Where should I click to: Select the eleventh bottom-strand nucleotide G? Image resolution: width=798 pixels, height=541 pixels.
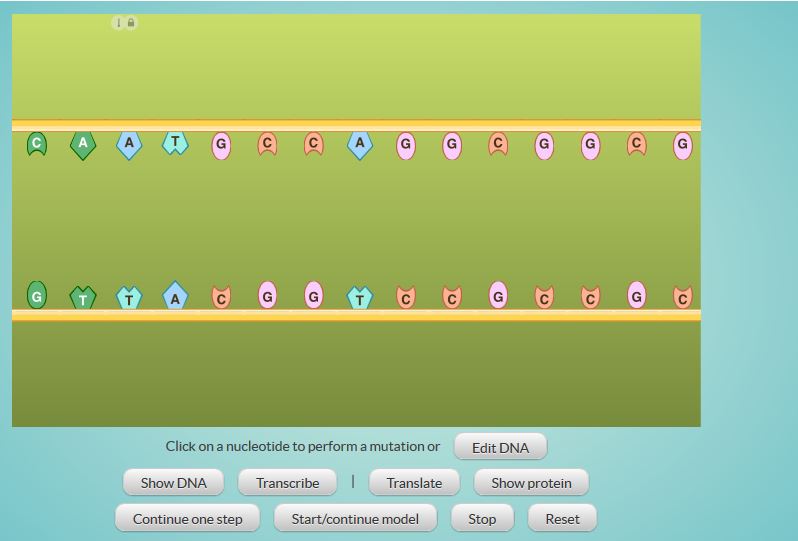coord(498,295)
